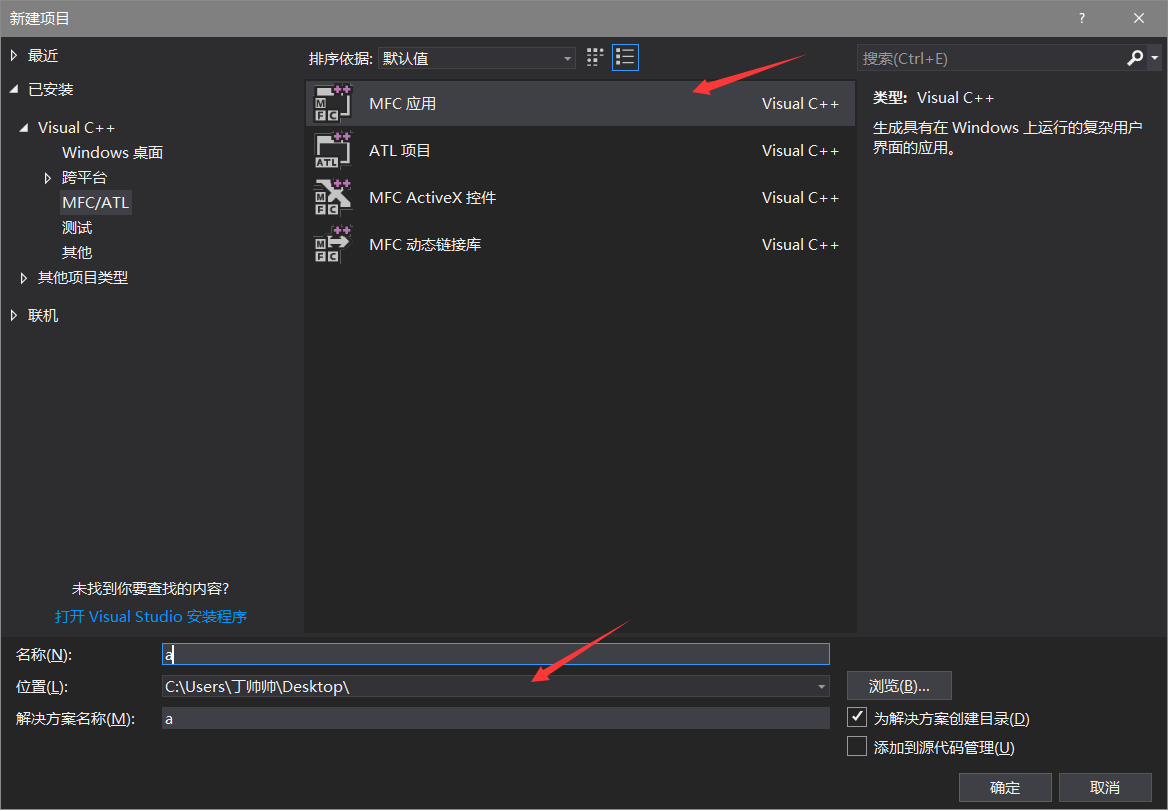The height and width of the screenshot is (810, 1168).
Task: Toggle 为解决方案创建目录 checkbox
Action: tap(857, 718)
